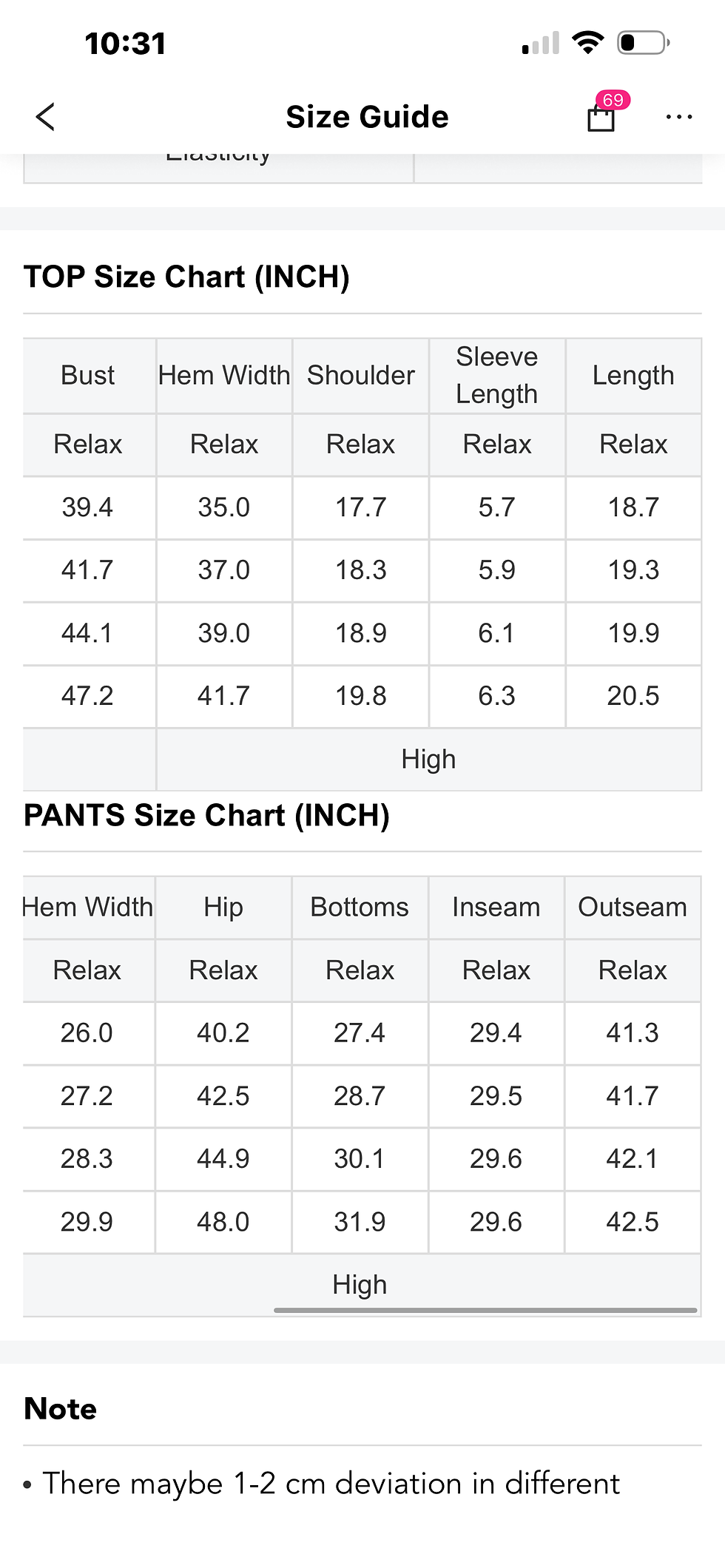Select hip value 48.0 cell
Image resolution: width=725 pixels, height=1568 pixels.
click(223, 1222)
